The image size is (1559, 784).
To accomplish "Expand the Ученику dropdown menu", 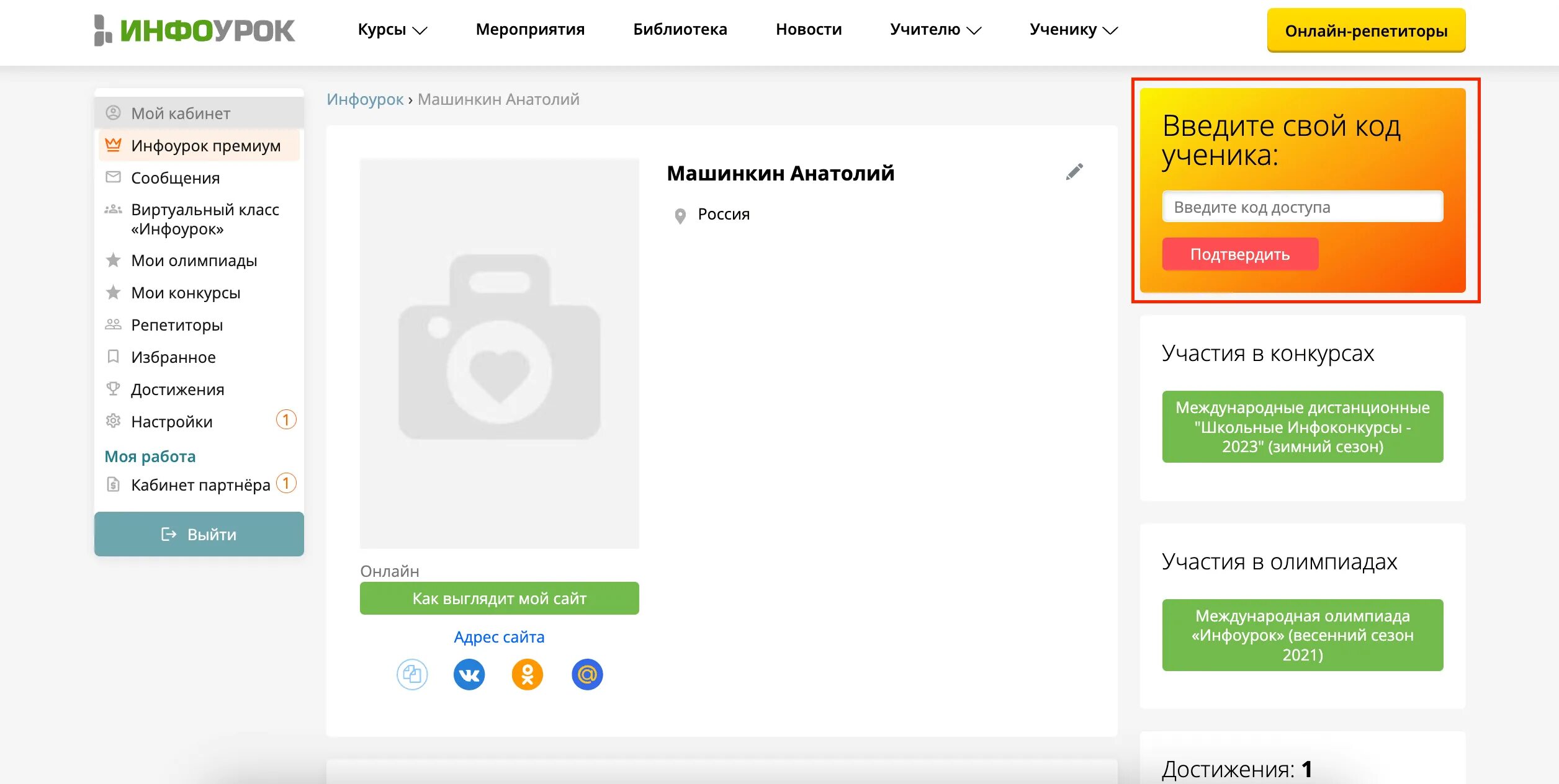I will (x=1073, y=30).
